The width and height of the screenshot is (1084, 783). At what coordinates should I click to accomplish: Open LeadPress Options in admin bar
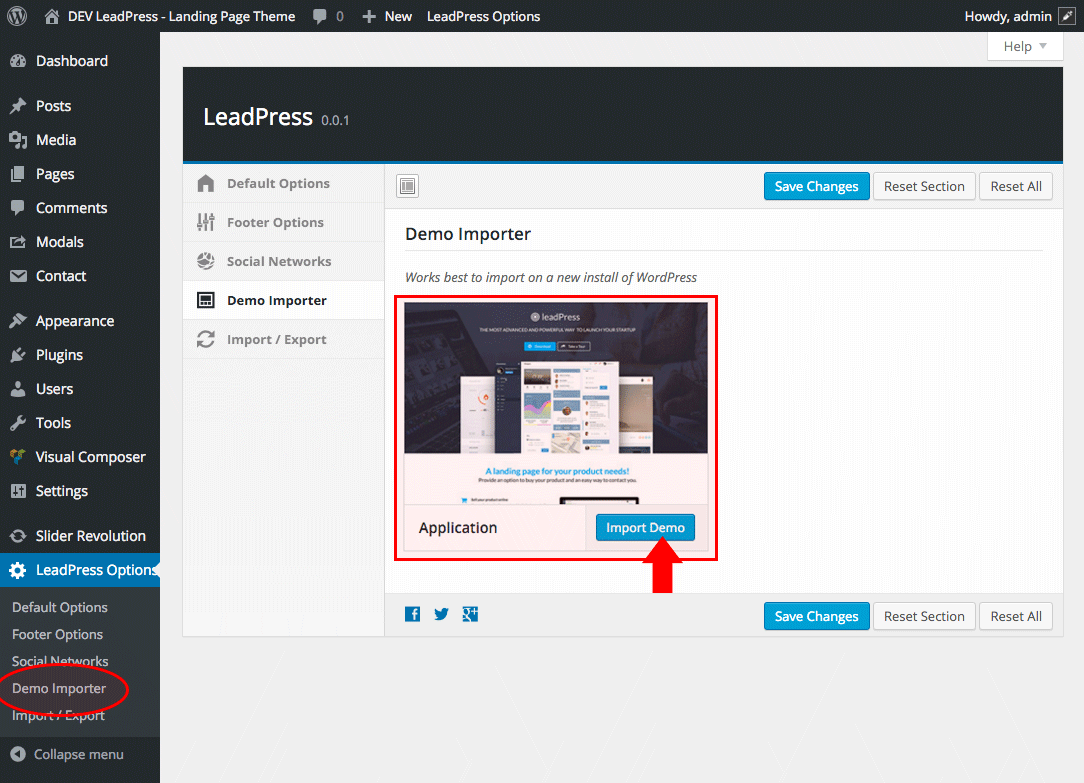coord(483,17)
